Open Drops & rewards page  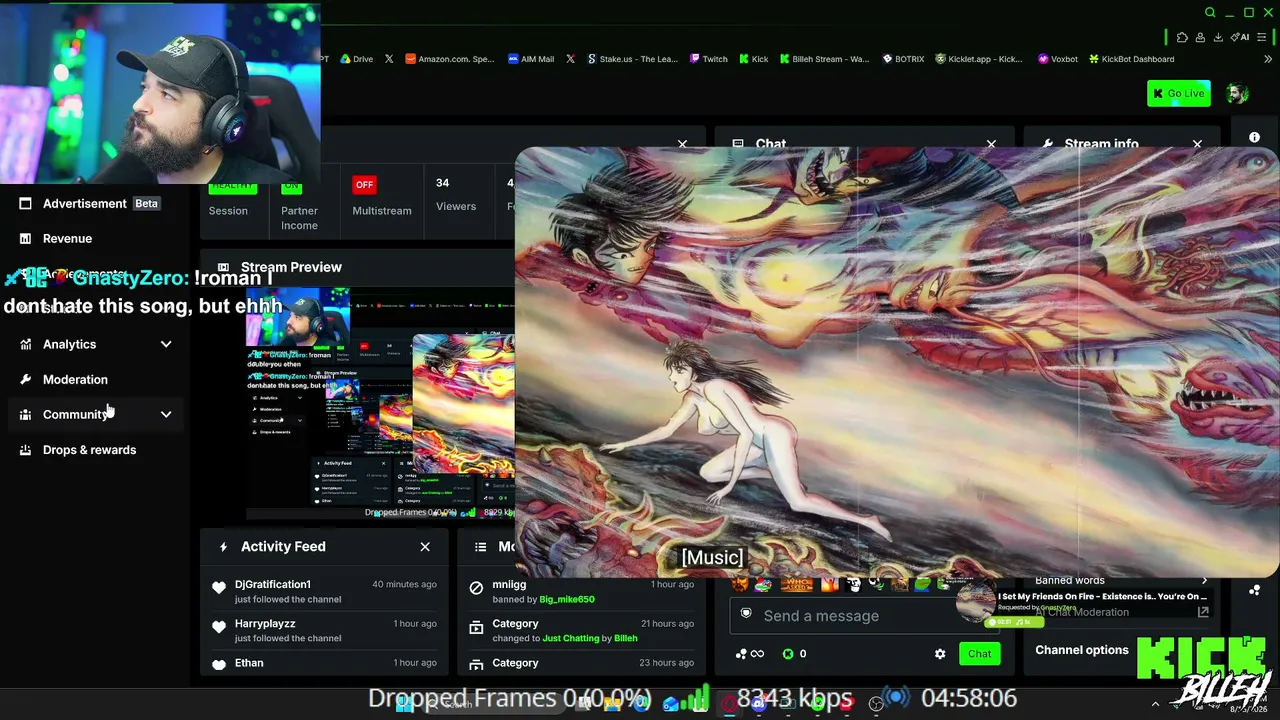(x=89, y=450)
